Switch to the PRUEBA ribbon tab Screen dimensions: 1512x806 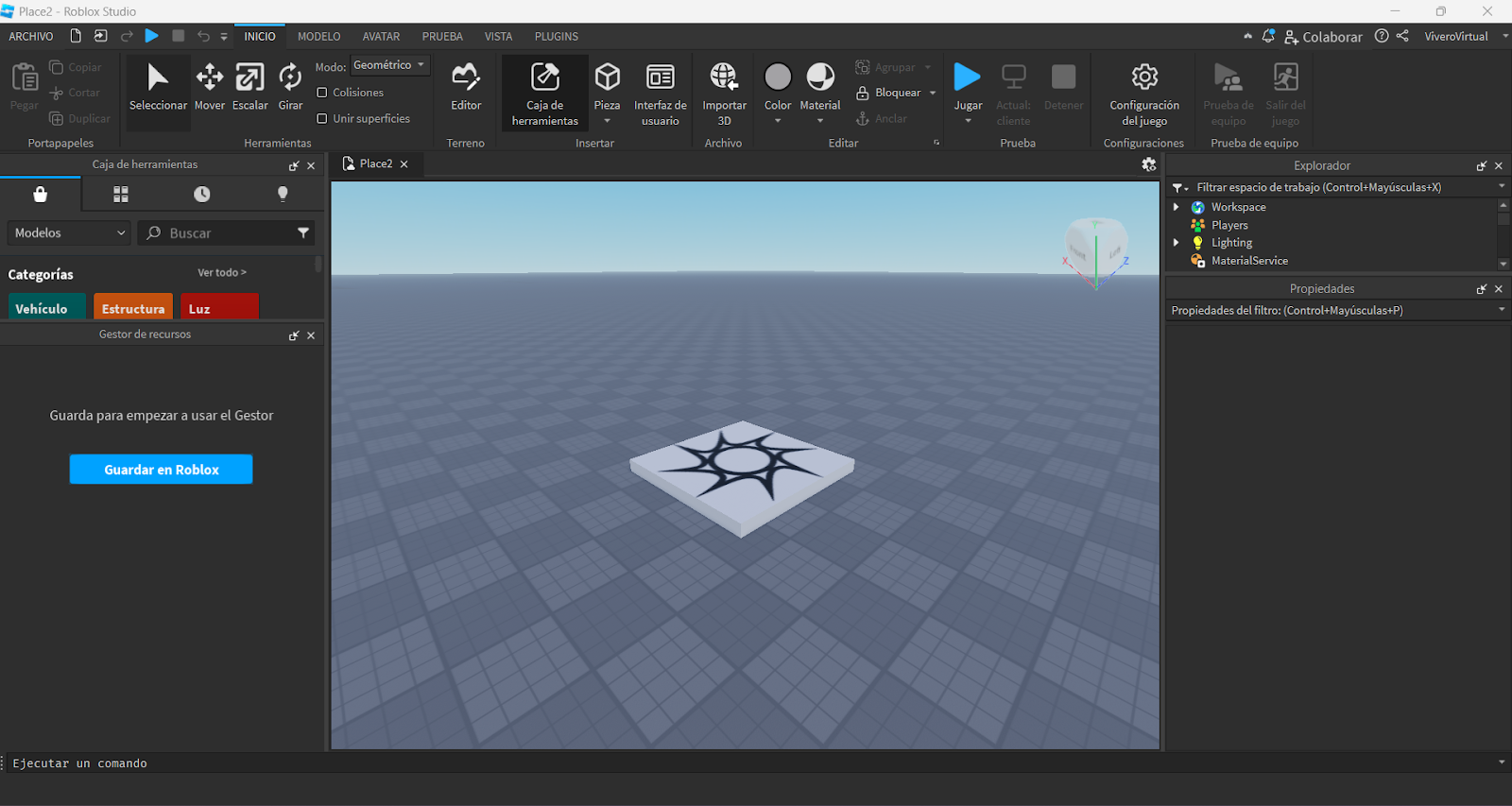[442, 36]
